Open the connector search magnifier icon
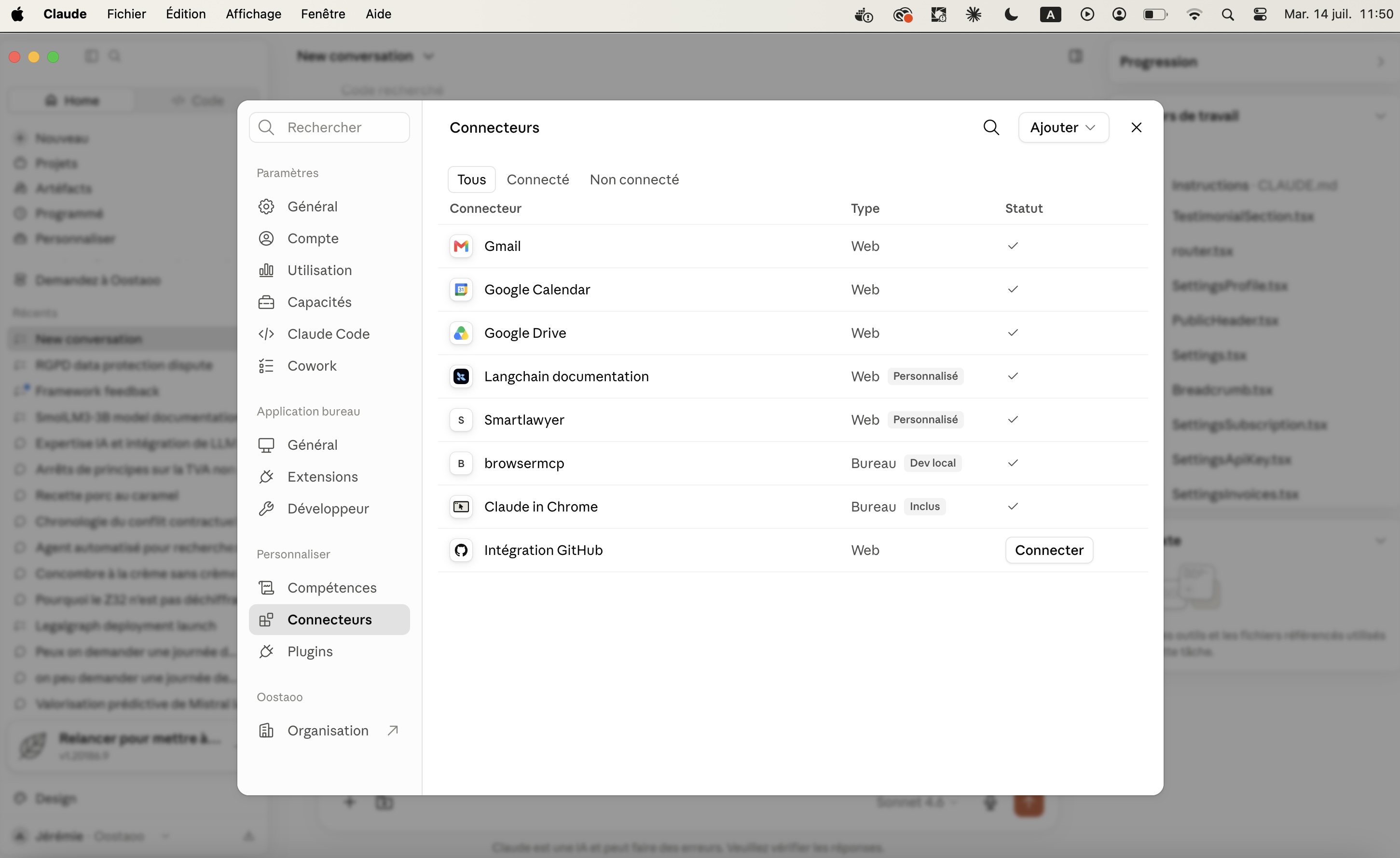1400x858 pixels. [x=991, y=127]
